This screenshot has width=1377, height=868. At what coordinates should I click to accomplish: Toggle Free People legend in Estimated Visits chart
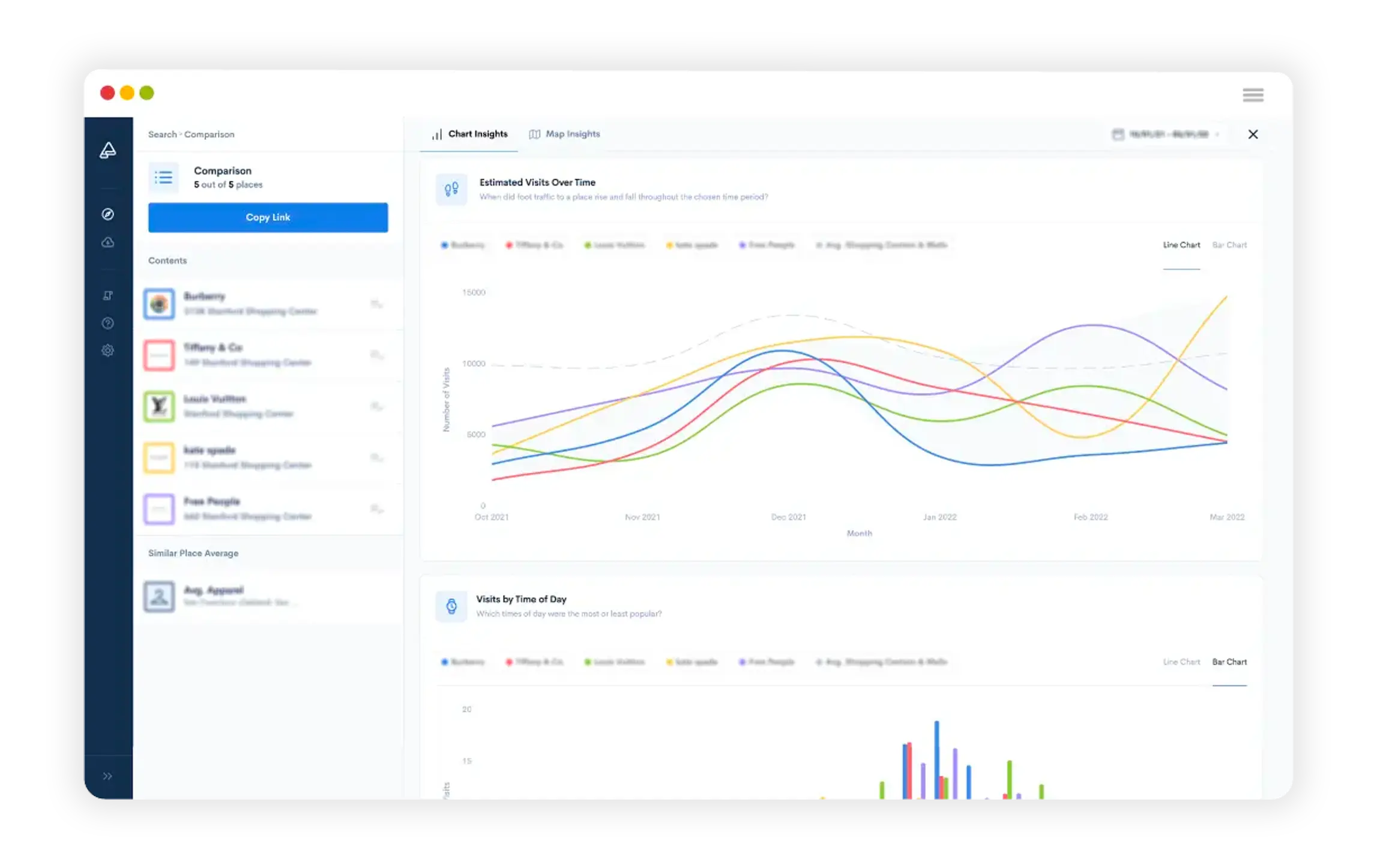coord(767,245)
